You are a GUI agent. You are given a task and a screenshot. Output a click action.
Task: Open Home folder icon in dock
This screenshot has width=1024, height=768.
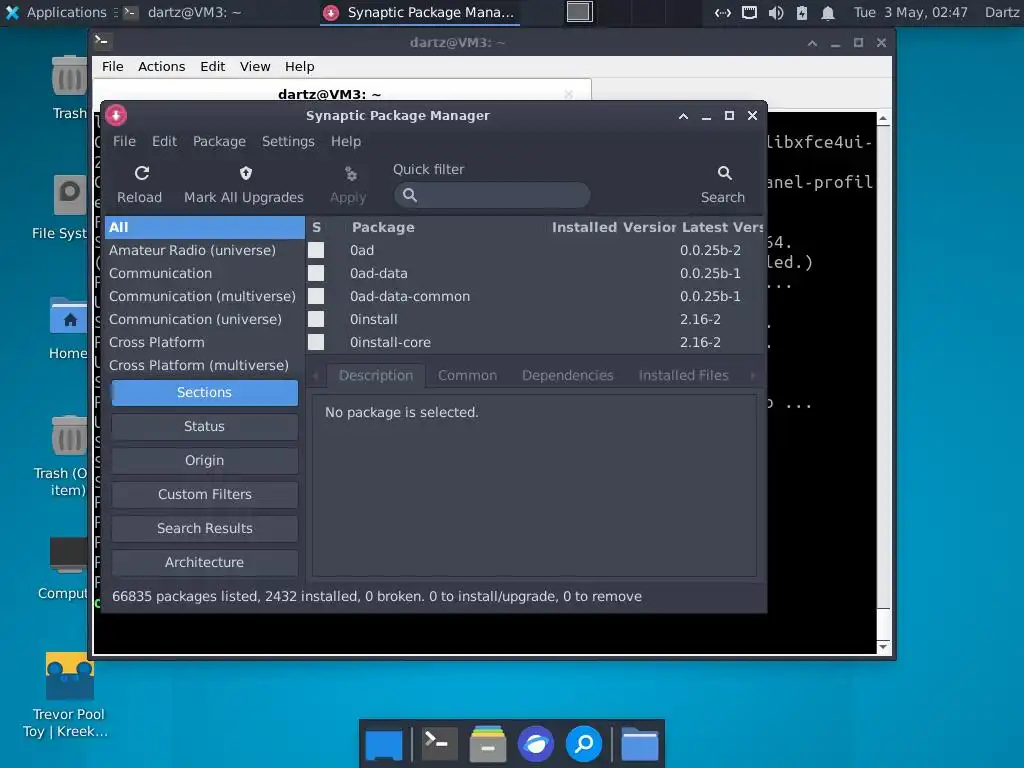pyautogui.click(x=639, y=743)
